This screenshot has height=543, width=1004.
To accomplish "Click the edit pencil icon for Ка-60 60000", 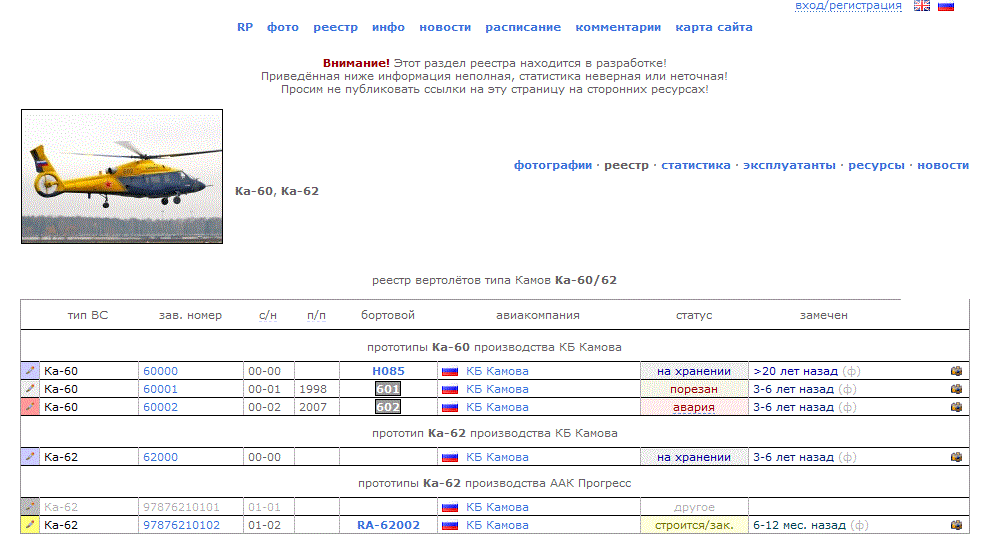I will tap(30, 371).
